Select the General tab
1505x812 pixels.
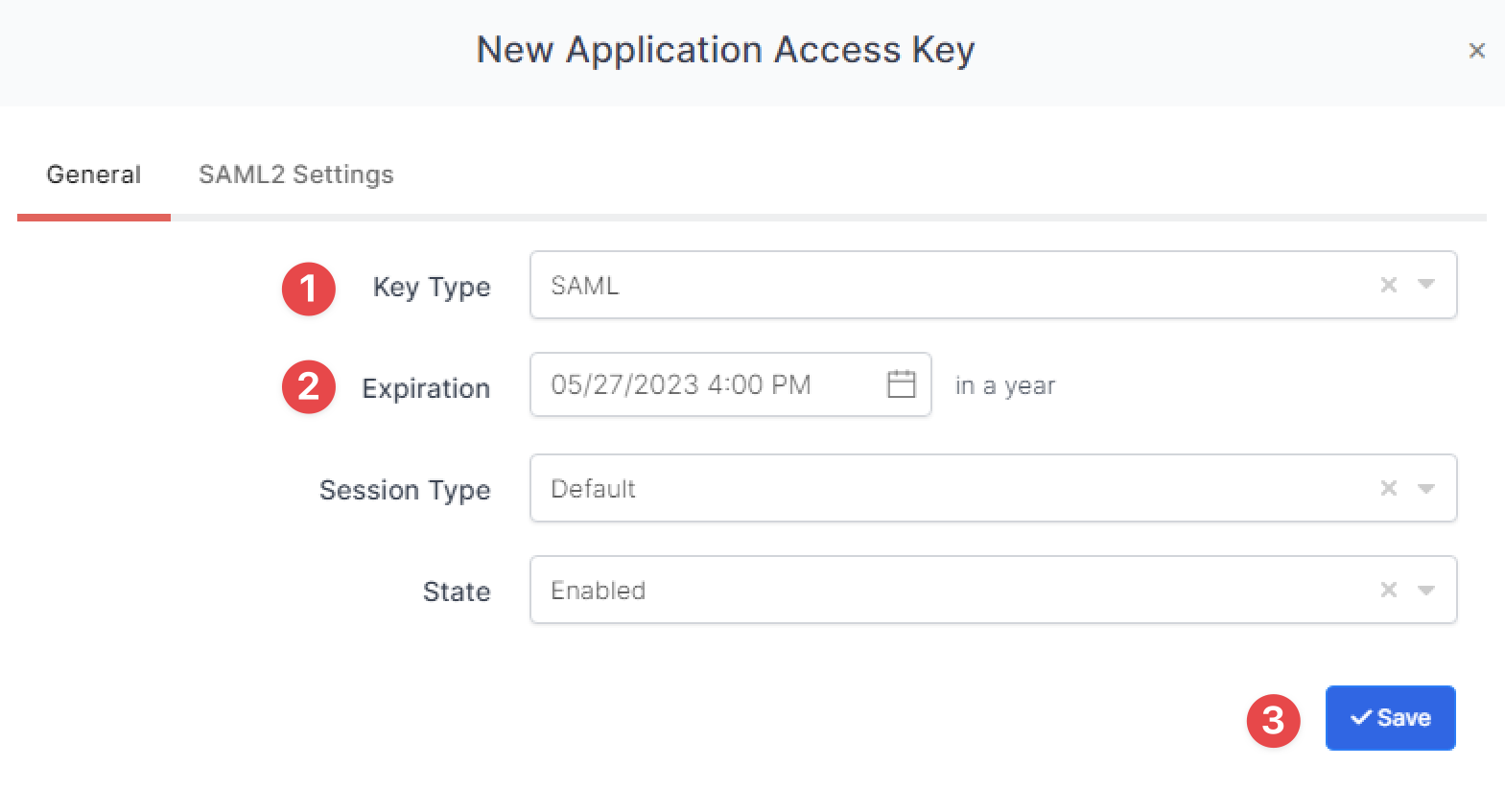[x=93, y=174]
